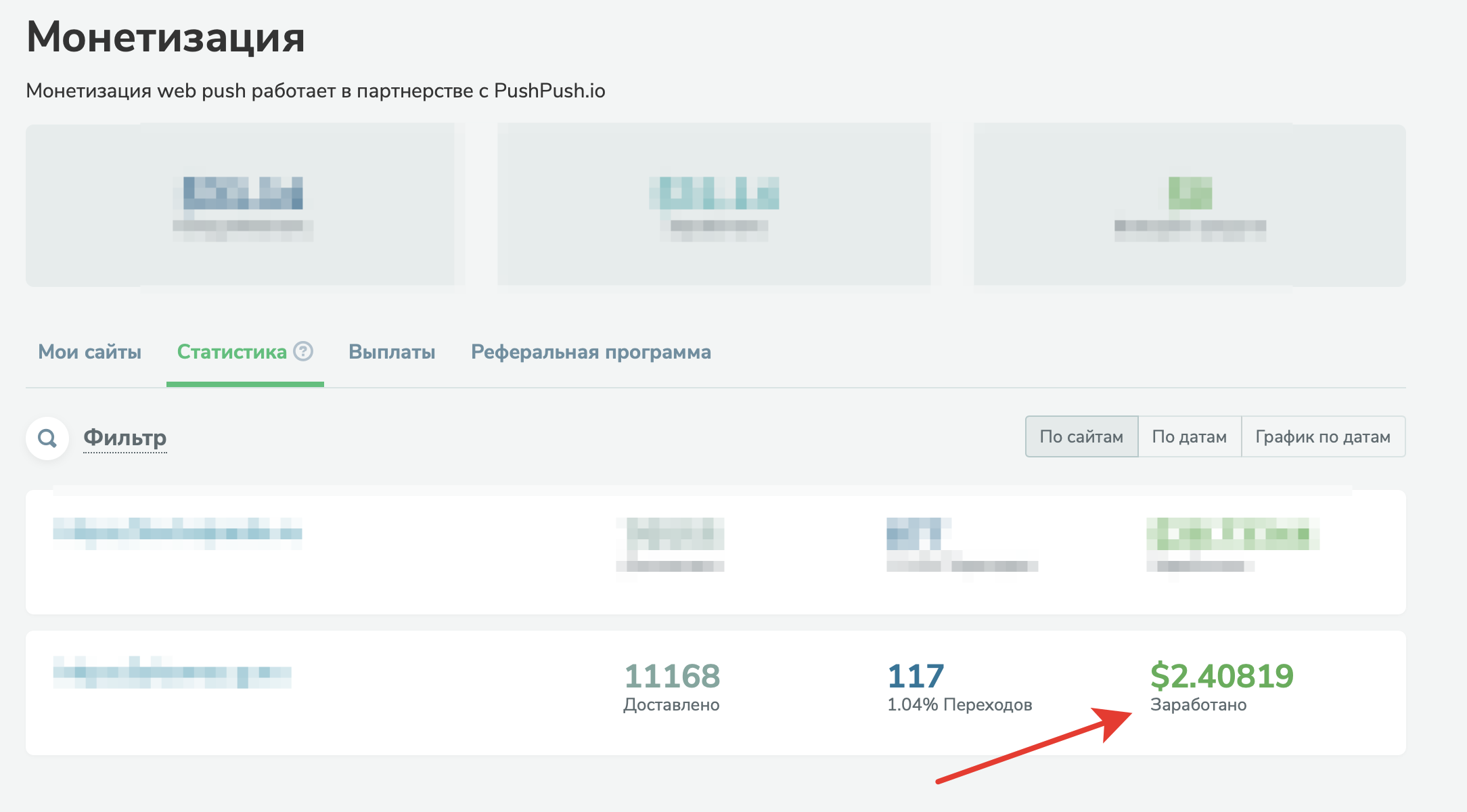Click the $2.40819 Заработано amount
1467x812 pixels.
pos(1221,676)
